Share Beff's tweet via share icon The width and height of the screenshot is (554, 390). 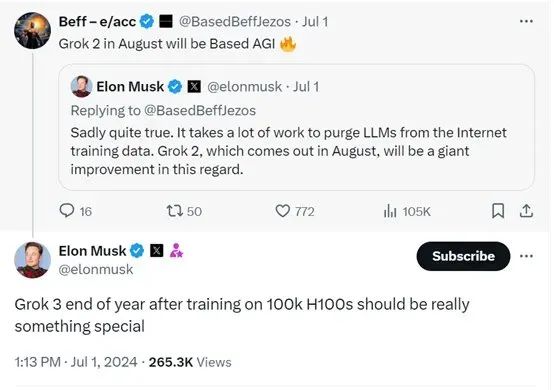tap(526, 211)
